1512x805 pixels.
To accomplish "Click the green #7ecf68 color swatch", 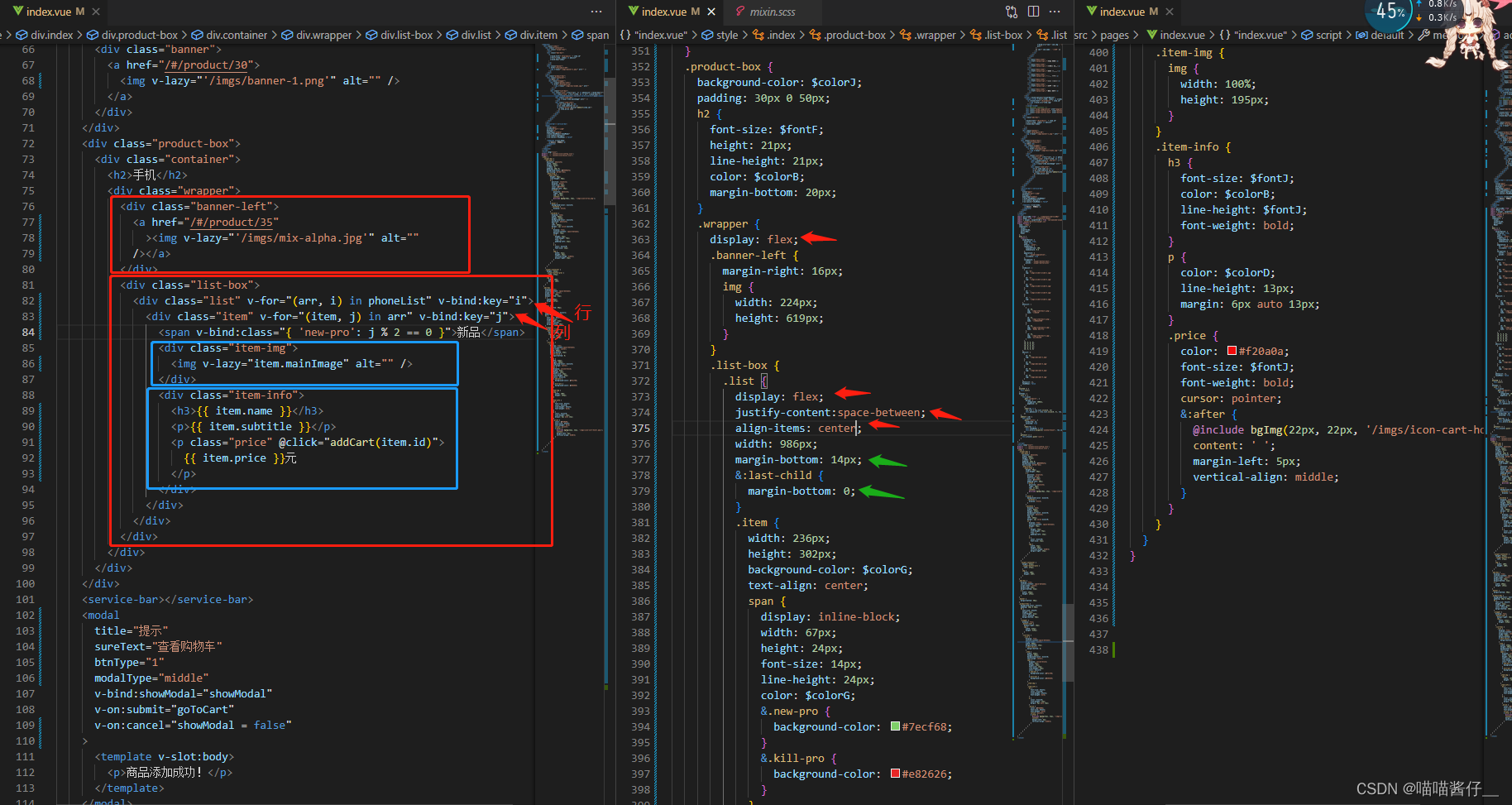I will (x=895, y=726).
